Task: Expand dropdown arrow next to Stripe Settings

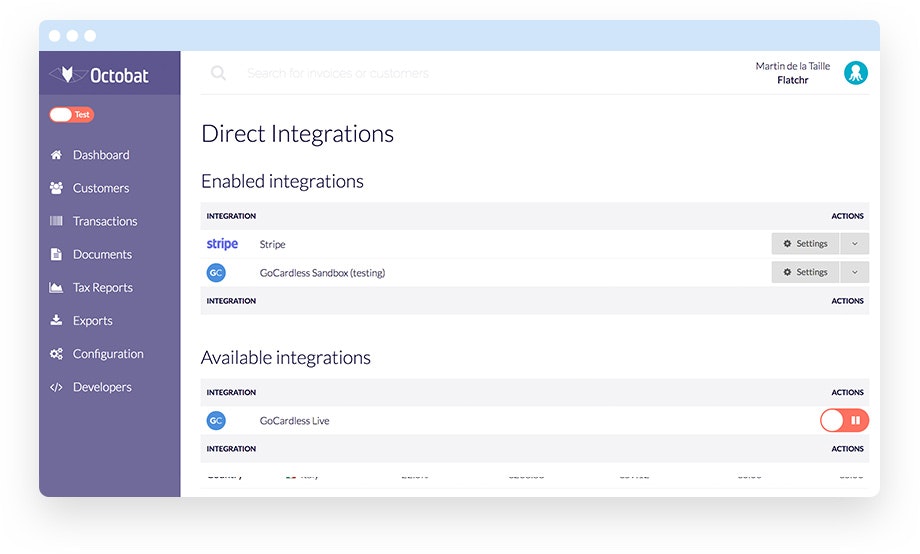Action: click(x=855, y=244)
